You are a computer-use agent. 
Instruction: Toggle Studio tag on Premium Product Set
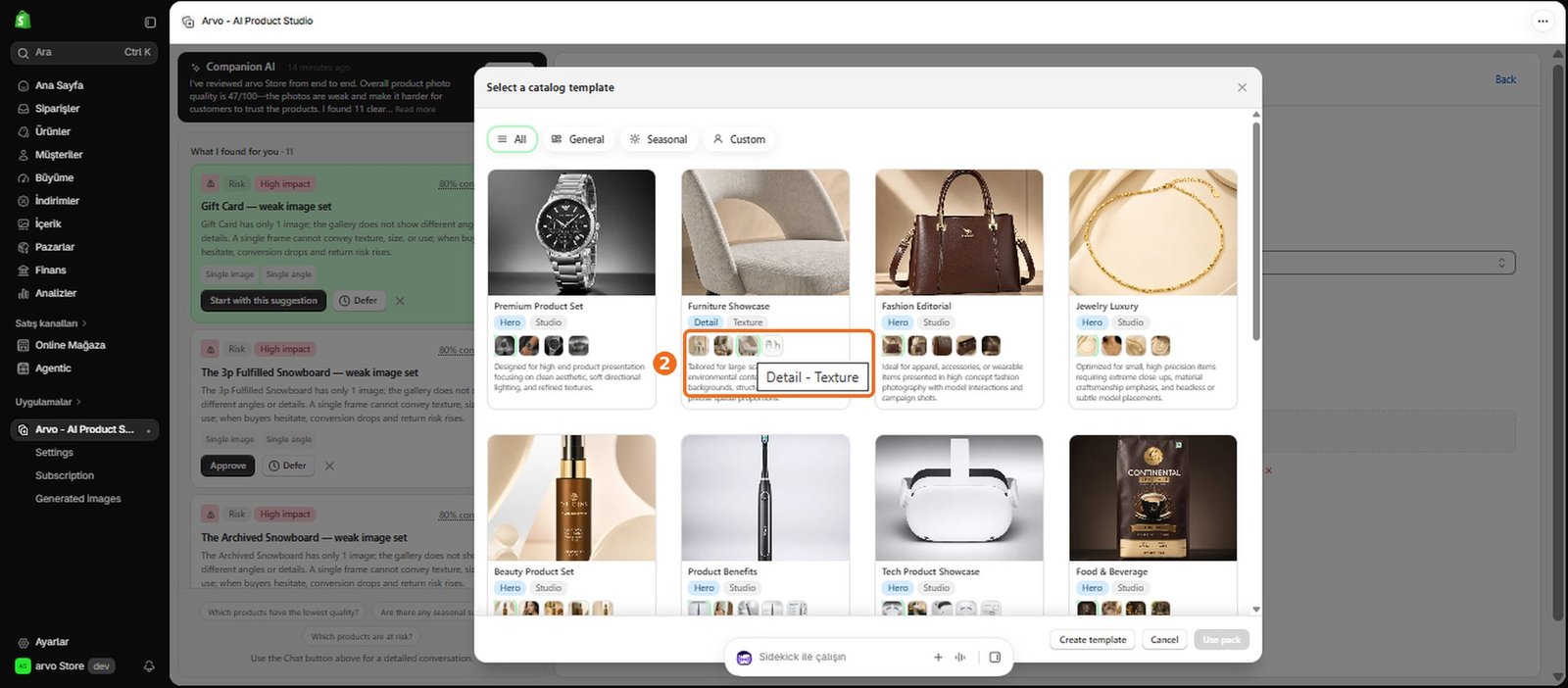pyautogui.click(x=549, y=322)
